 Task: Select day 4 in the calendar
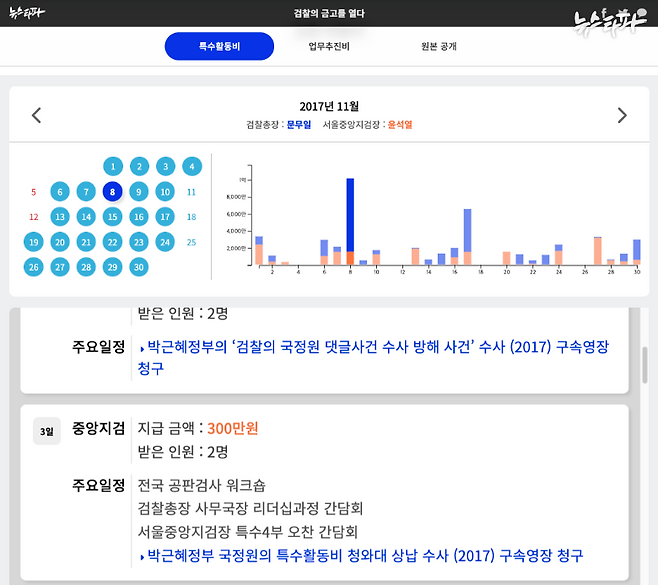point(192,167)
